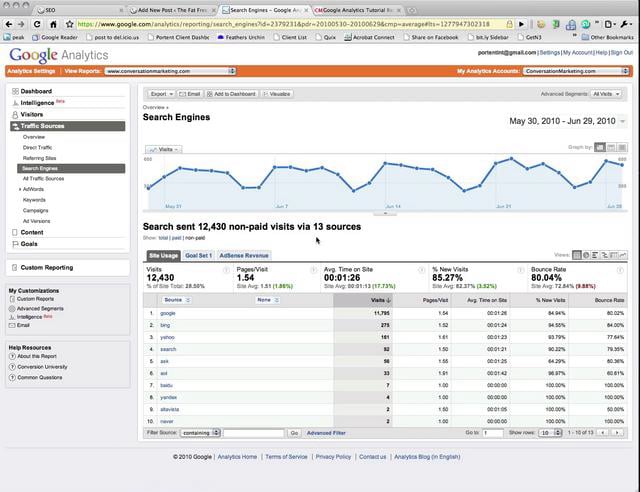
Task: Click Add to Dashboard button
Action: 232,94
